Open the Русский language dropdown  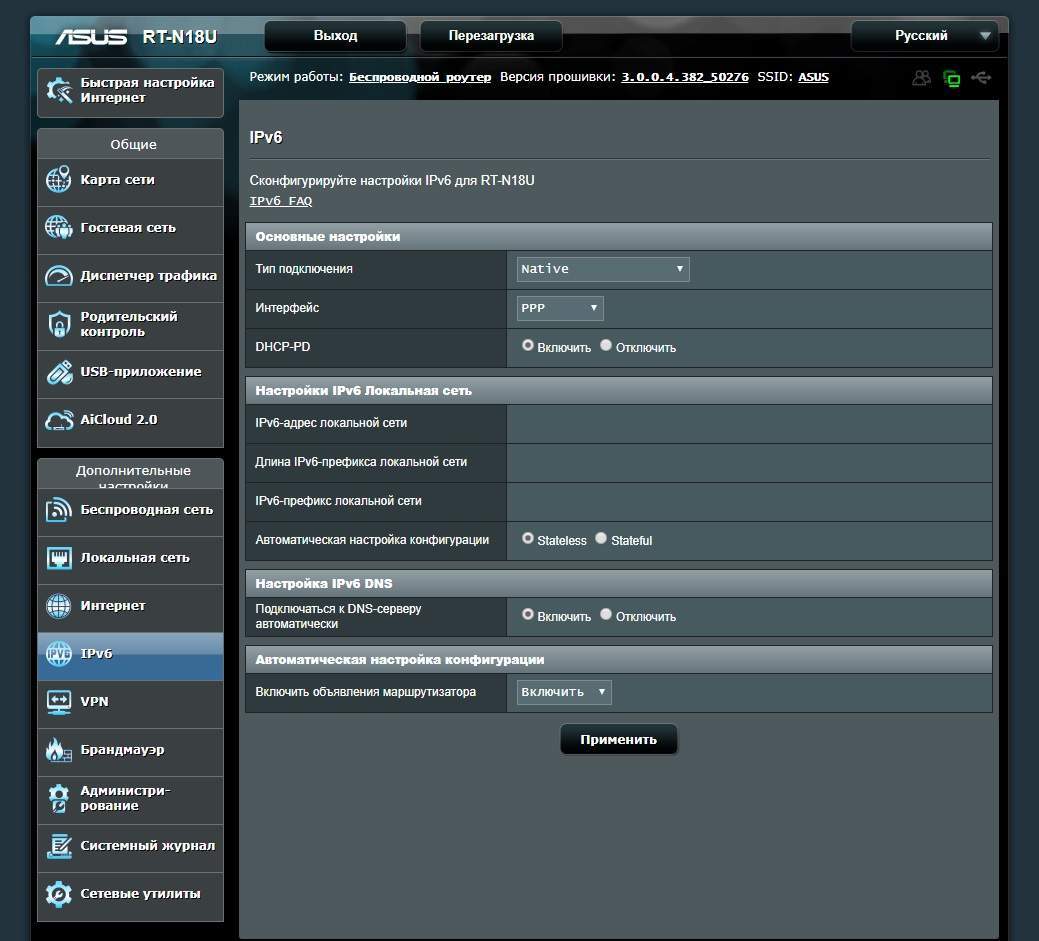click(x=924, y=36)
